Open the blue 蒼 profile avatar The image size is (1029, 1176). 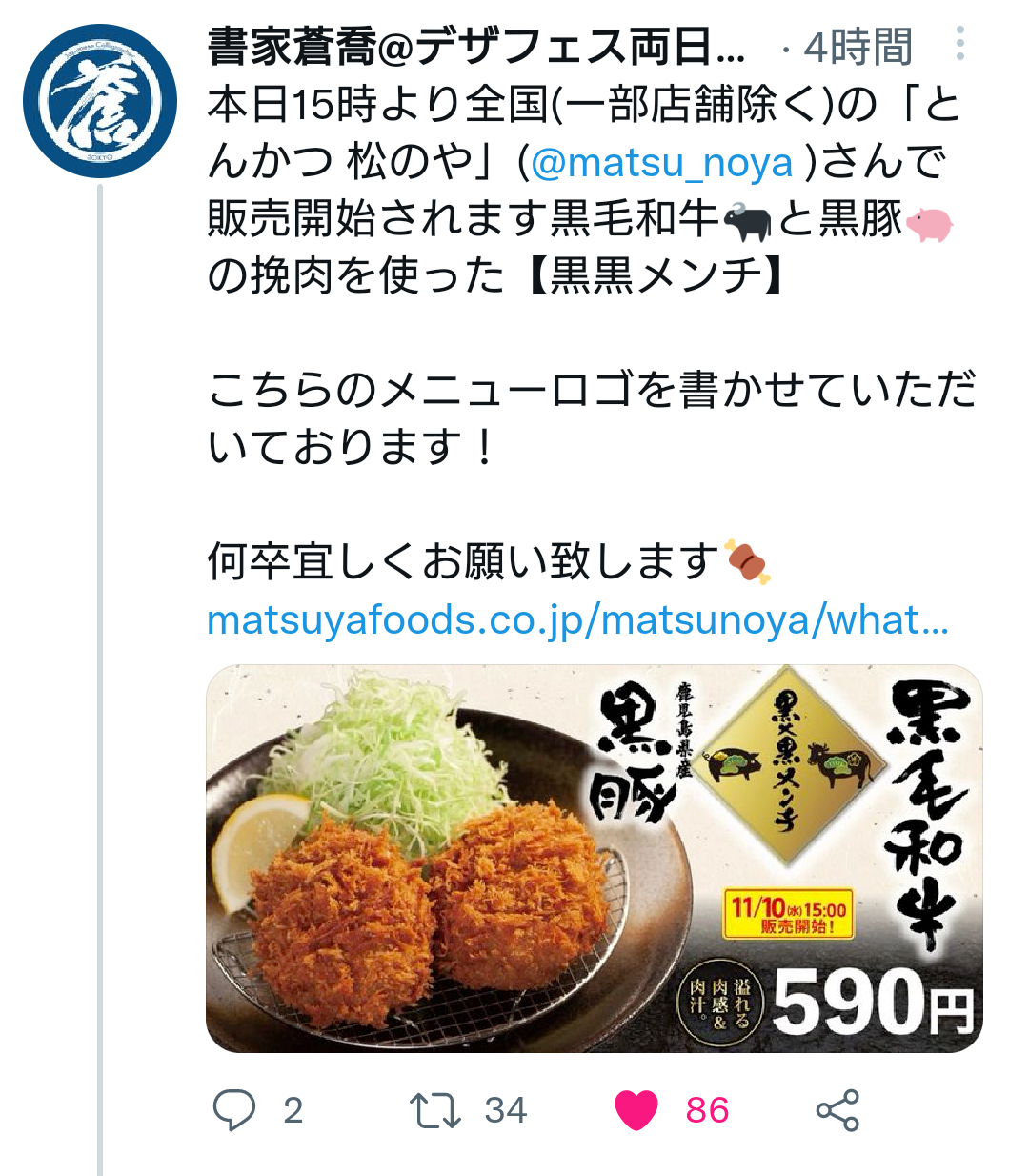pyautogui.click(x=100, y=101)
